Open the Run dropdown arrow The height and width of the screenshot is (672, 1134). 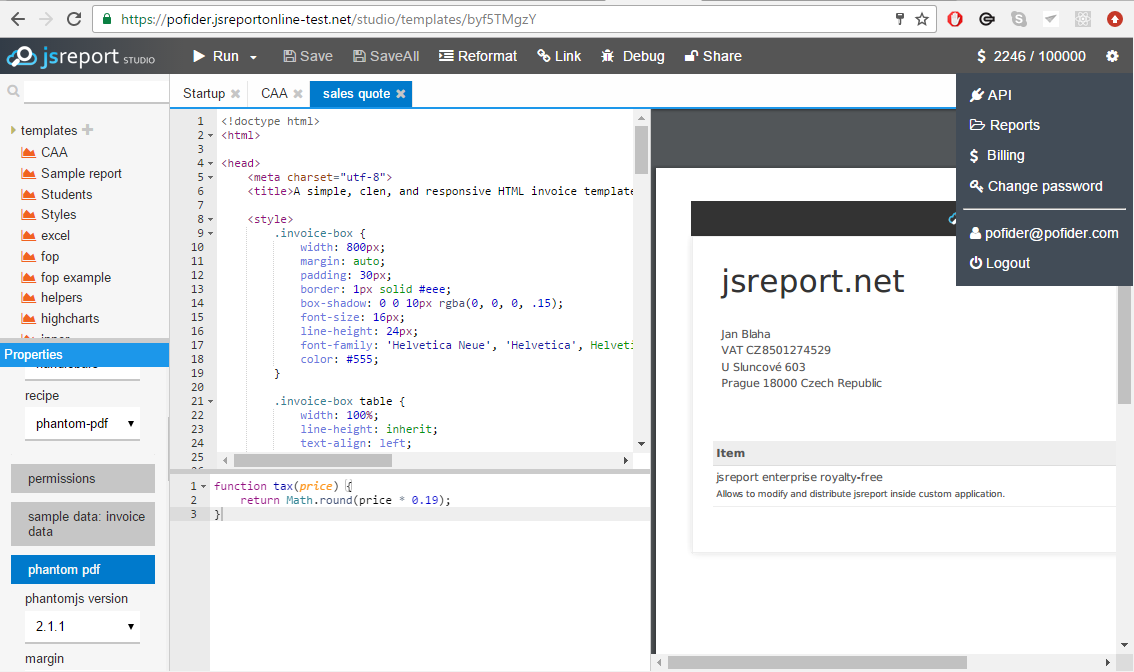[253, 57]
